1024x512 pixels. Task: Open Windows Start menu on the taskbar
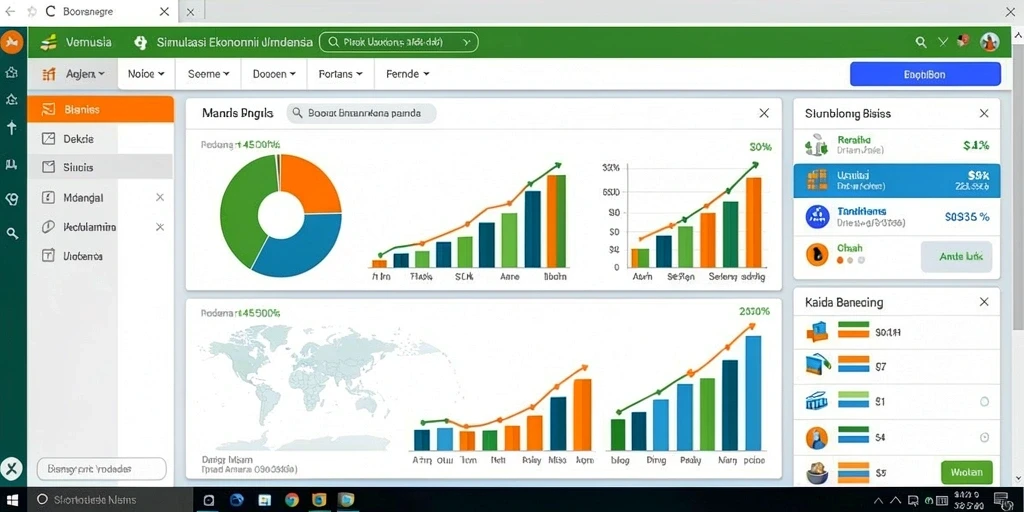[x=12, y=500]
